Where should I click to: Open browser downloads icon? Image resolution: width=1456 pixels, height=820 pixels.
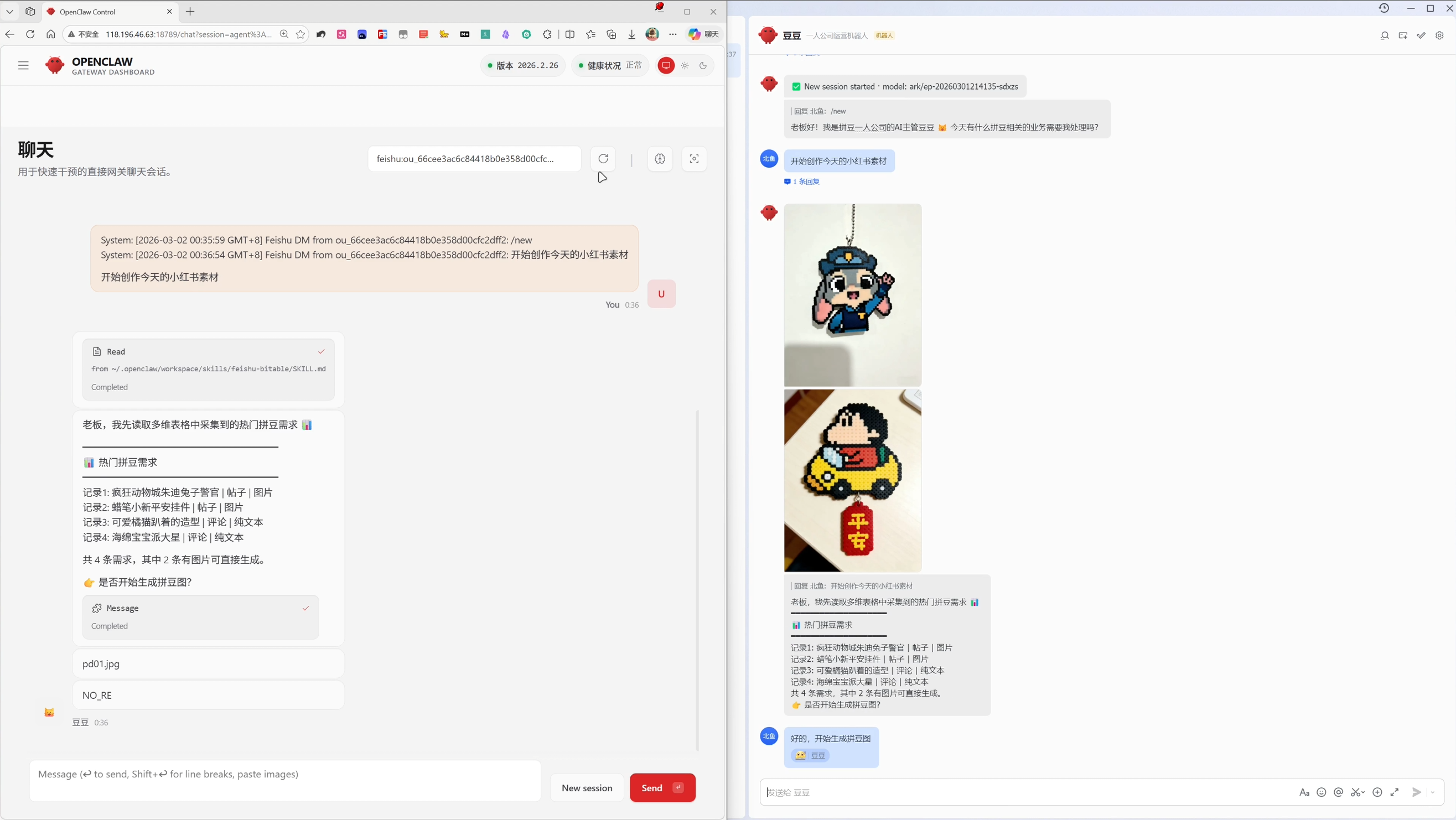tap(632, 34)
